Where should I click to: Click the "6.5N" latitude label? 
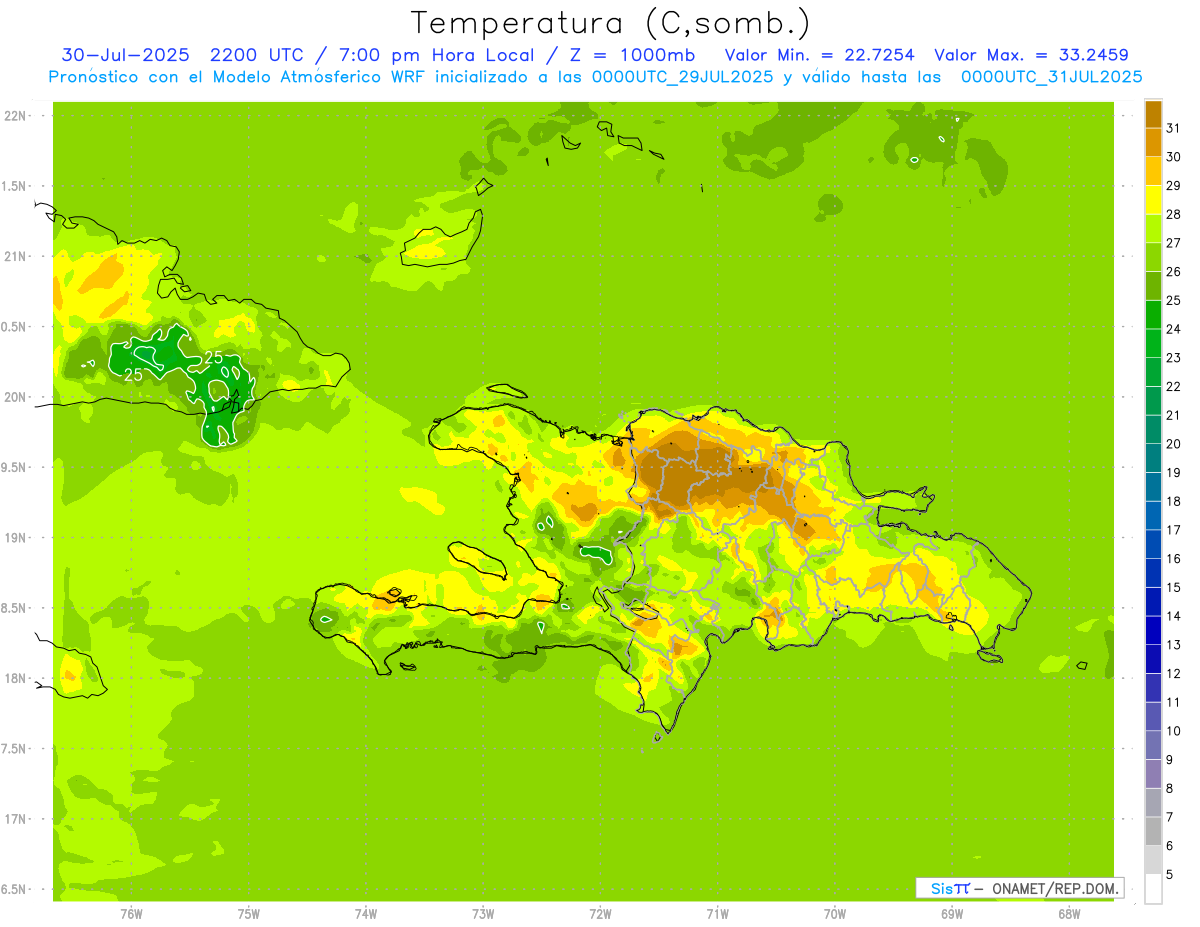click(14, 889)
